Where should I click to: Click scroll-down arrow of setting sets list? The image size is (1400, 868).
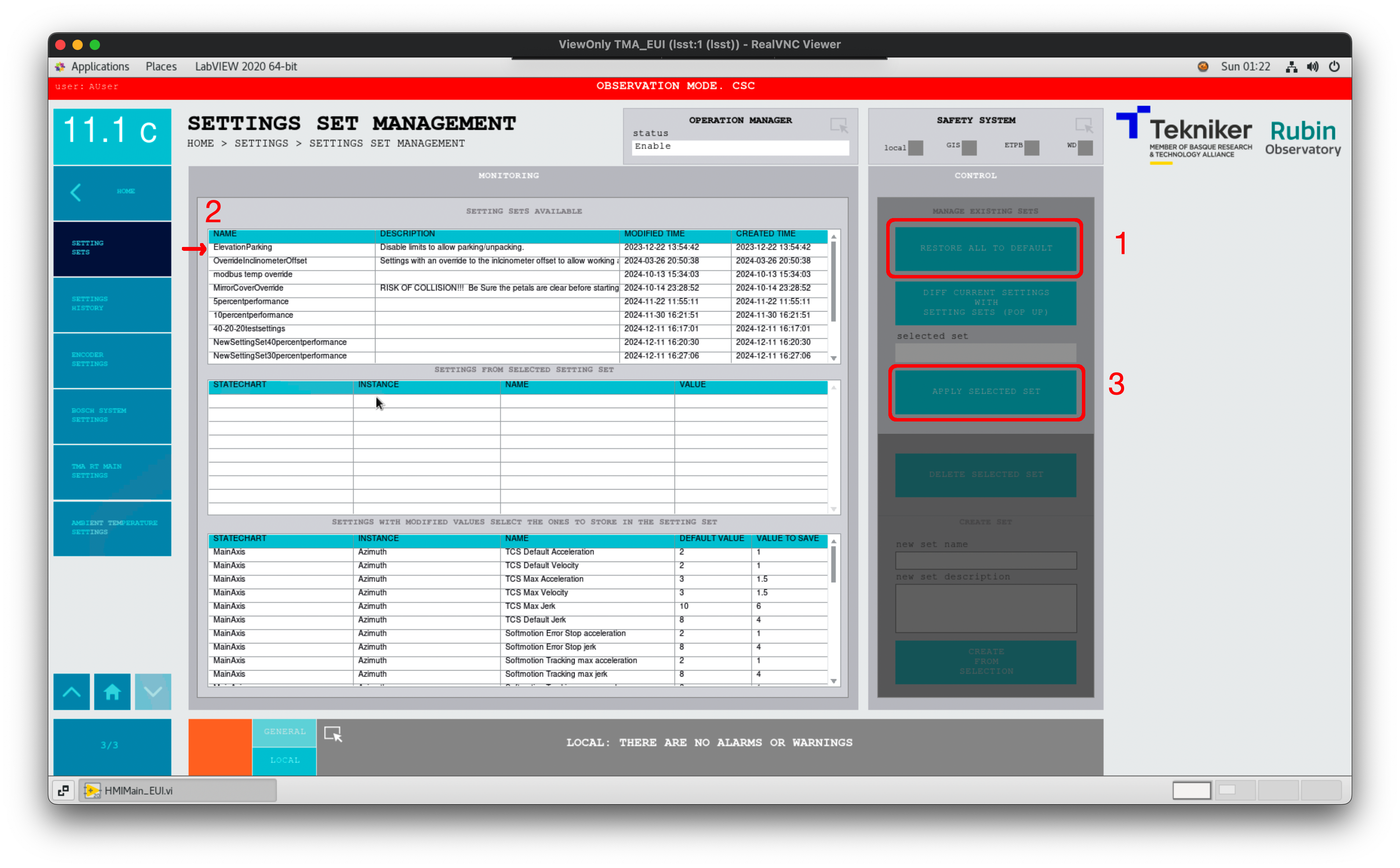point(834,359)
